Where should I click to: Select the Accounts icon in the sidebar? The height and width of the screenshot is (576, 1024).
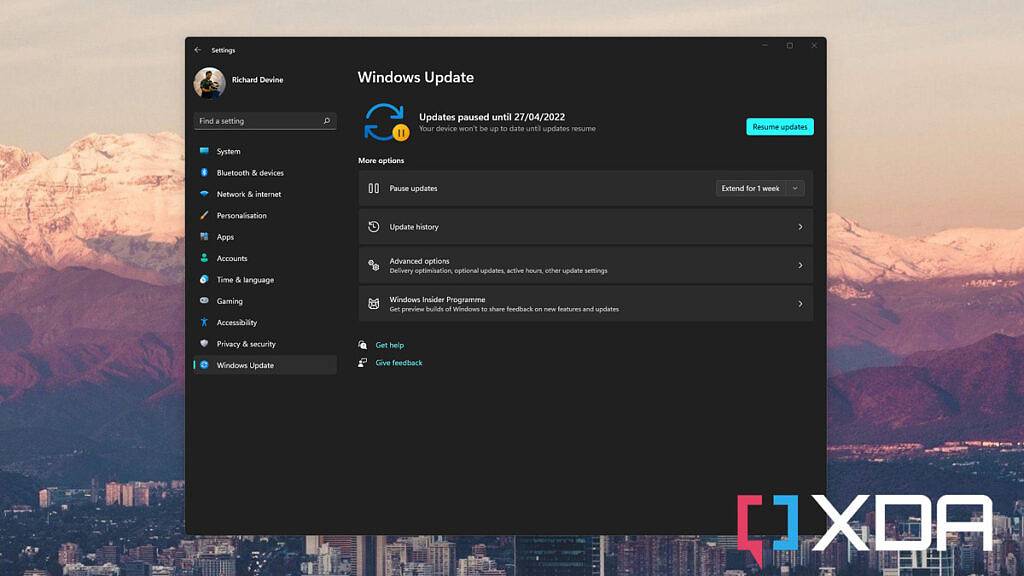tap(205, 258)
